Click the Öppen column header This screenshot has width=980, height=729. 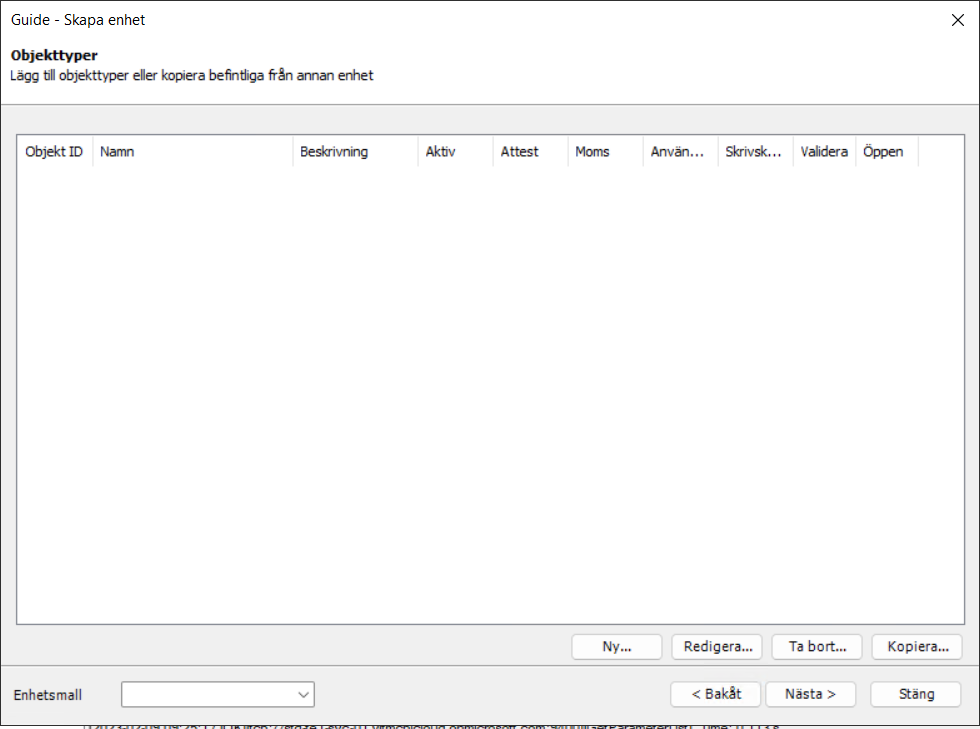(x=884, y=151)
